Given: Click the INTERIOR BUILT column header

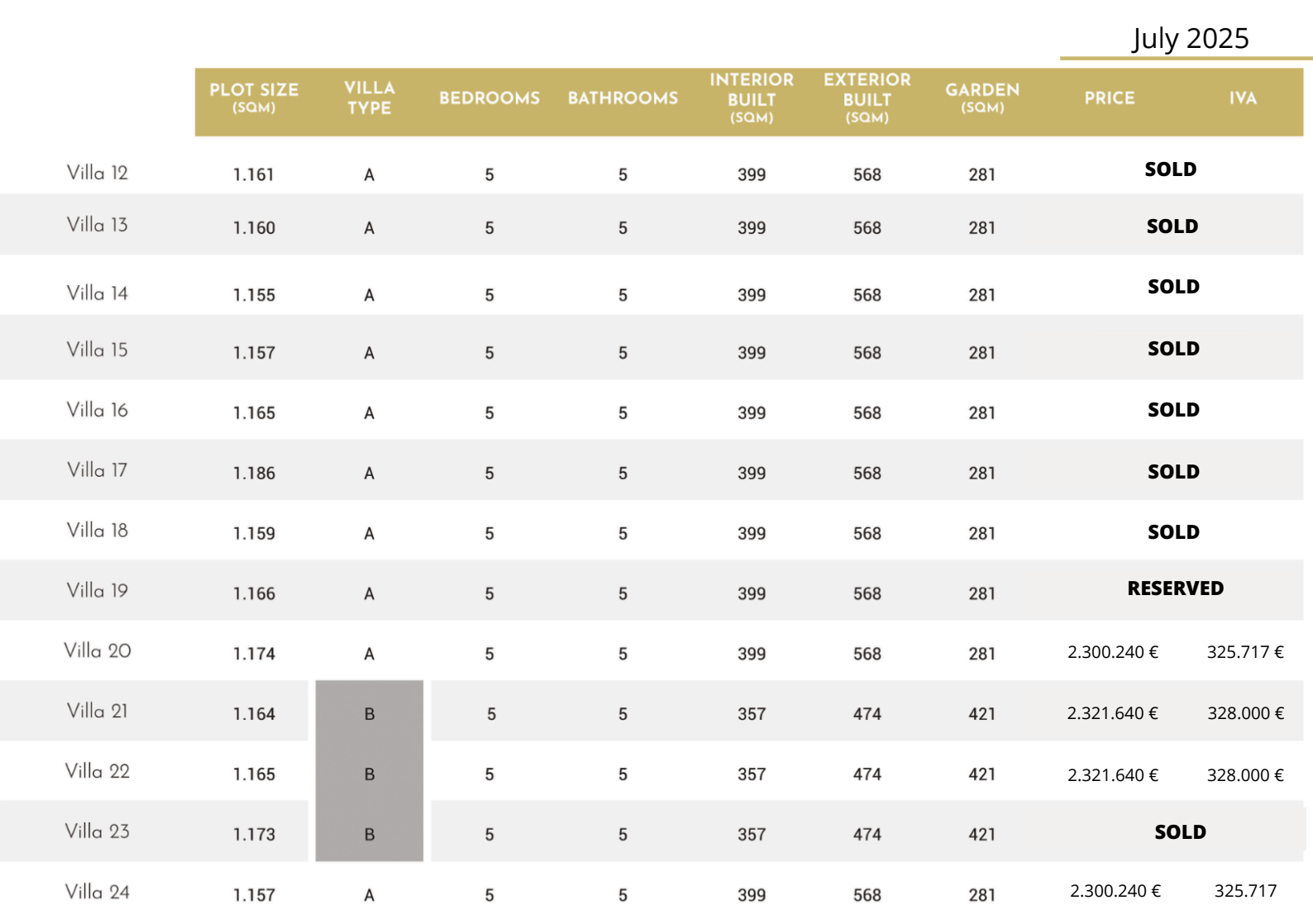Looking at the screenshot, I should [752, 98].
